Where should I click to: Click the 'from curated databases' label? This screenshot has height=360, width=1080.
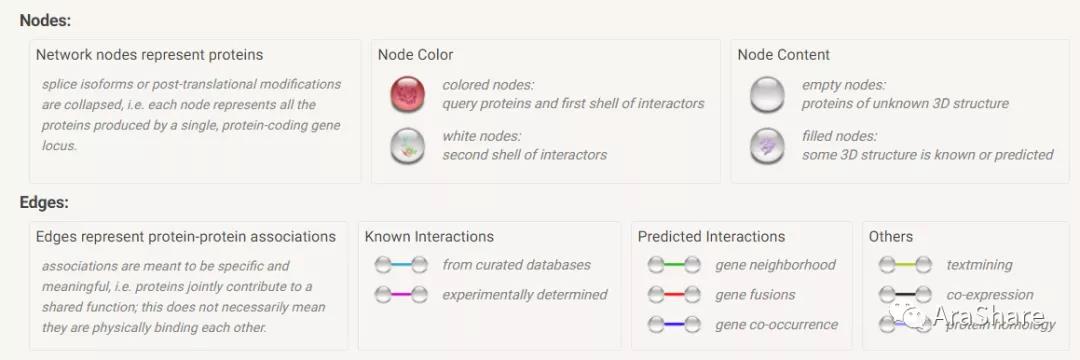[517, 265]
